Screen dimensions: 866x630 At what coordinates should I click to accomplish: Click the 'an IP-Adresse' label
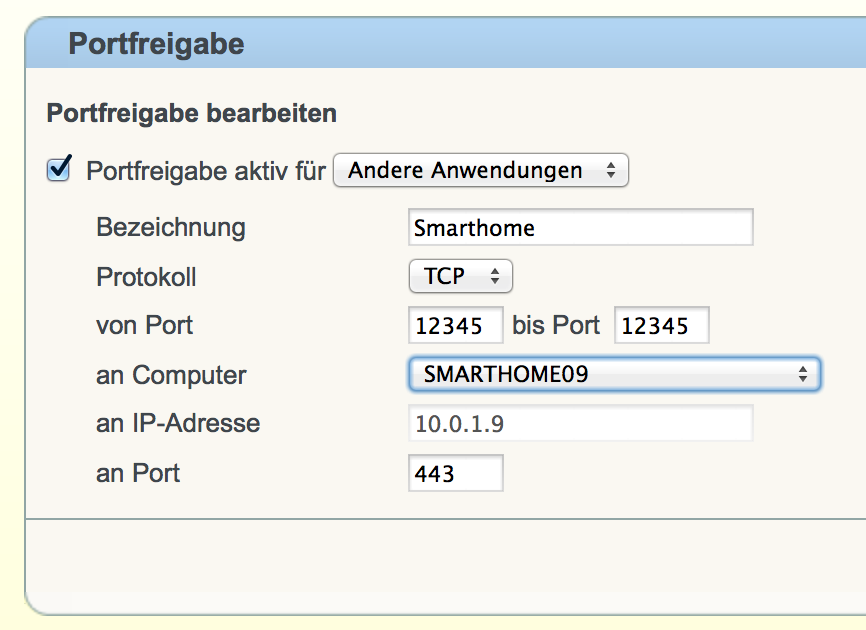click(x=178, y=423)
